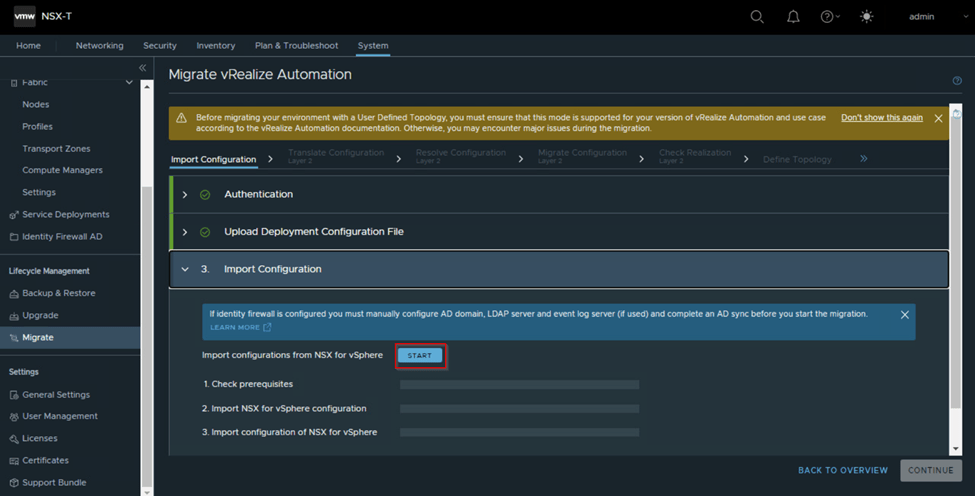
Task: Click the Back to Overview link
Action: point(842,470)
